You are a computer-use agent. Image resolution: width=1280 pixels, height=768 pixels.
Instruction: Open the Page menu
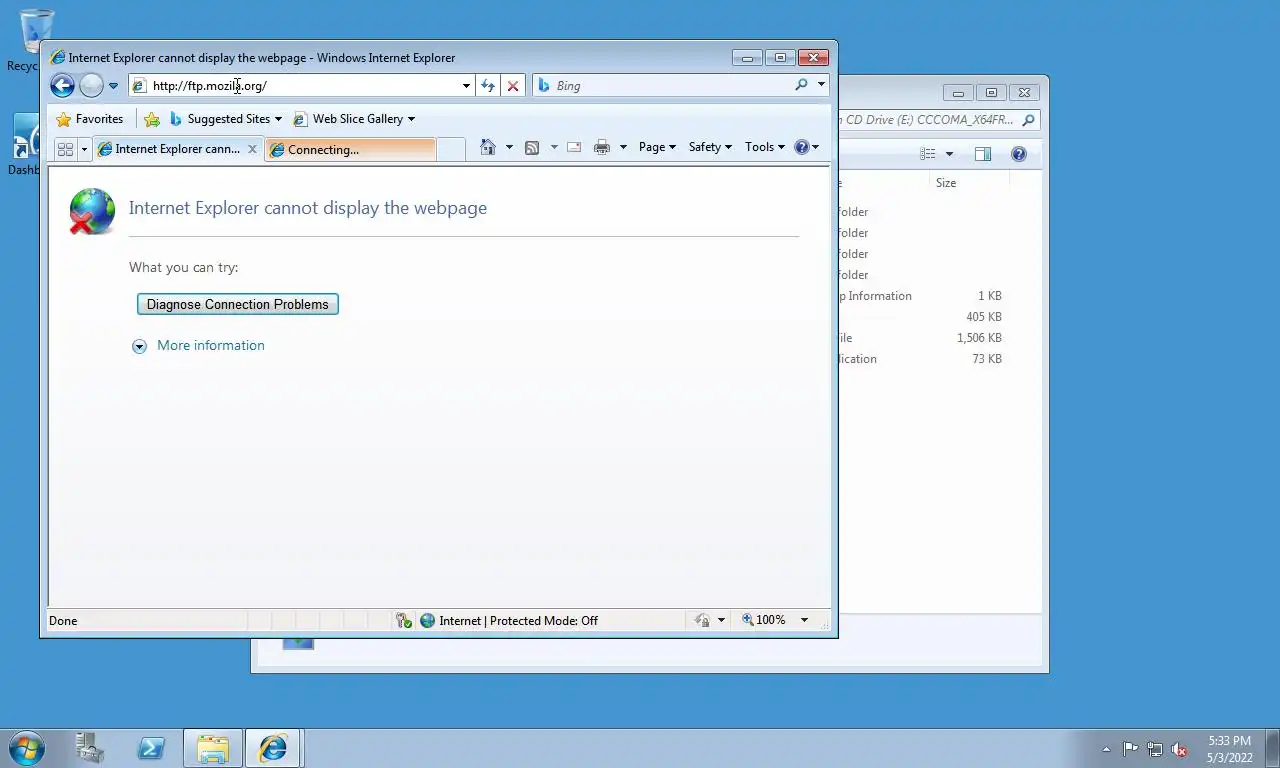[657, 147]
